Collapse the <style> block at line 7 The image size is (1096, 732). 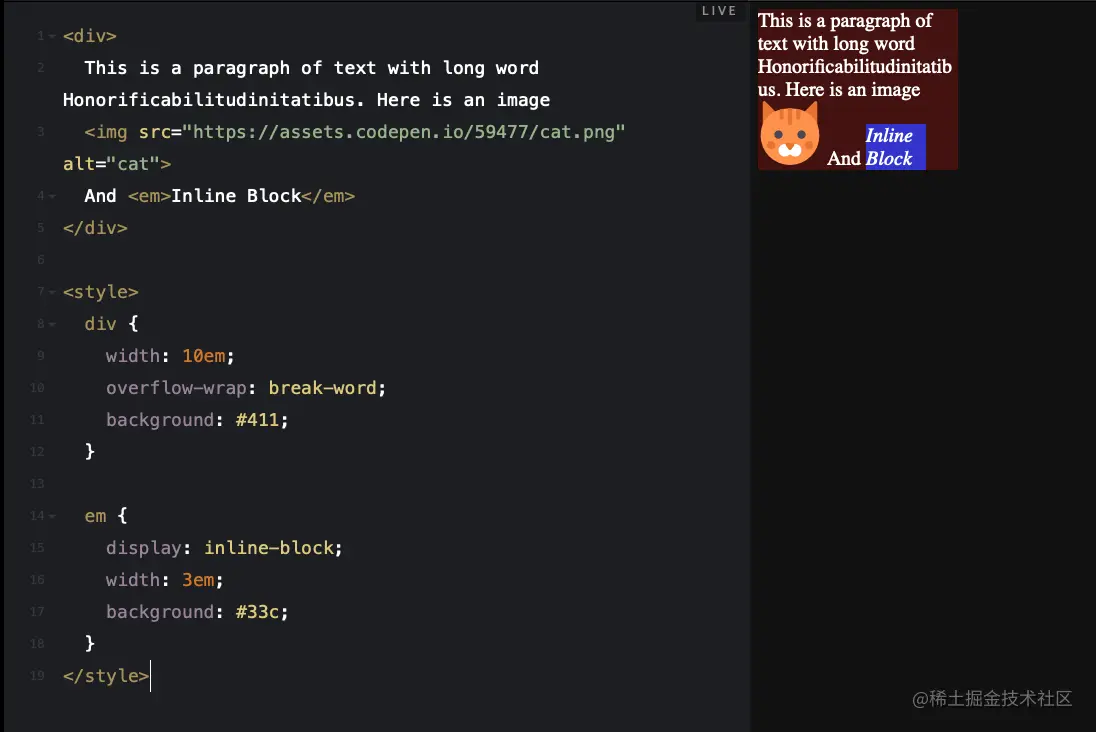point(52,292)
